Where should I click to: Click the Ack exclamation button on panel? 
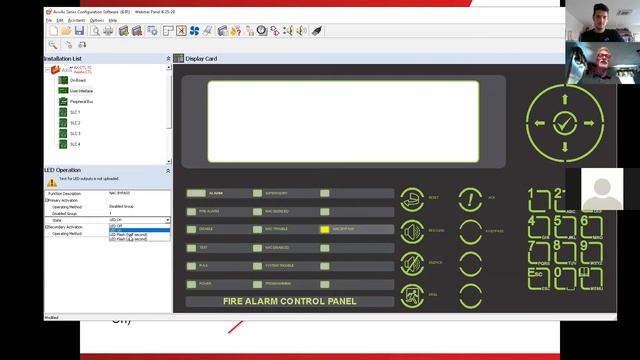tap(470, 200)
